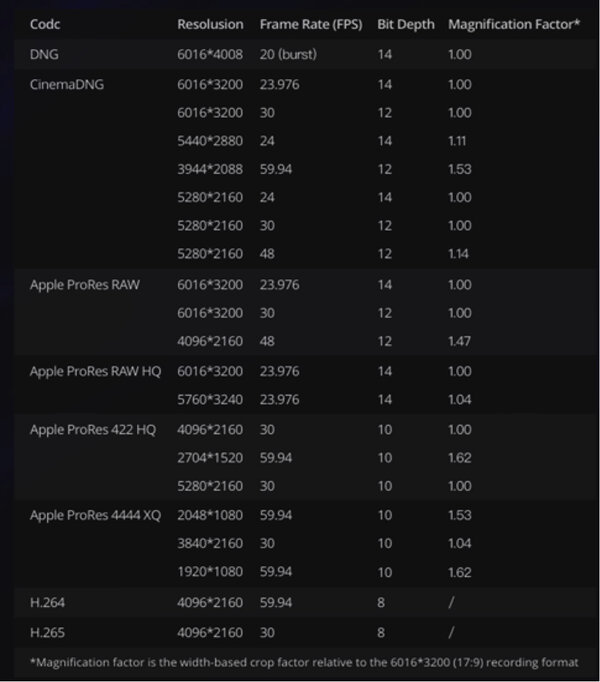Select the 5760*3240 resolution cell
This screenshot has width=600, height=682.
click(210, 400)
